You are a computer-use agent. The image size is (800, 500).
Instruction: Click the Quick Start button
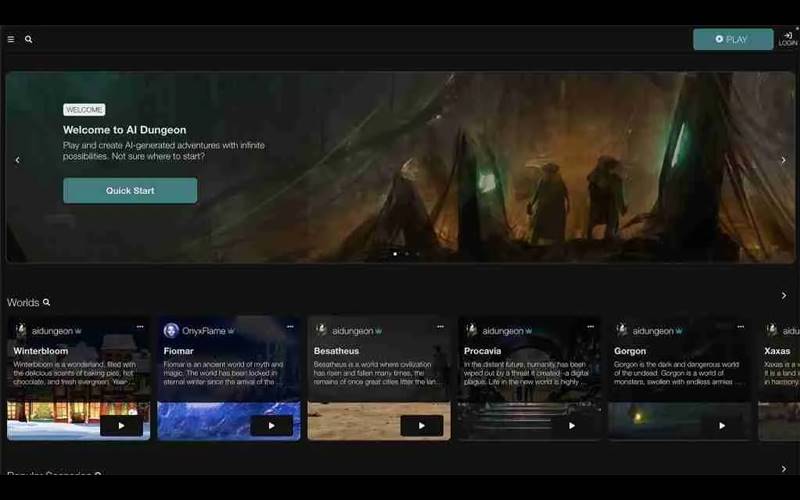(x=130, y=191)
